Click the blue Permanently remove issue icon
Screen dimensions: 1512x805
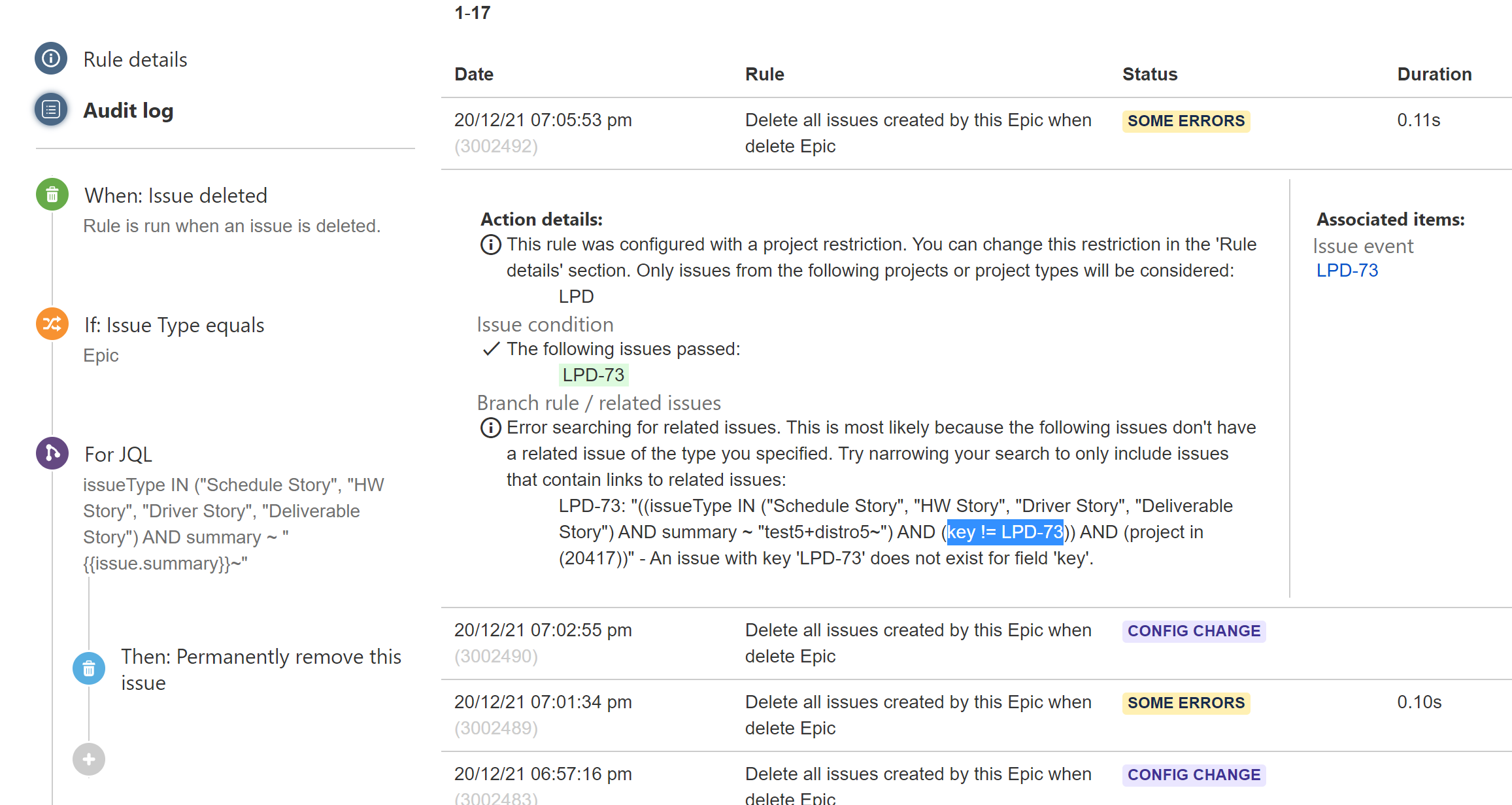89,668
